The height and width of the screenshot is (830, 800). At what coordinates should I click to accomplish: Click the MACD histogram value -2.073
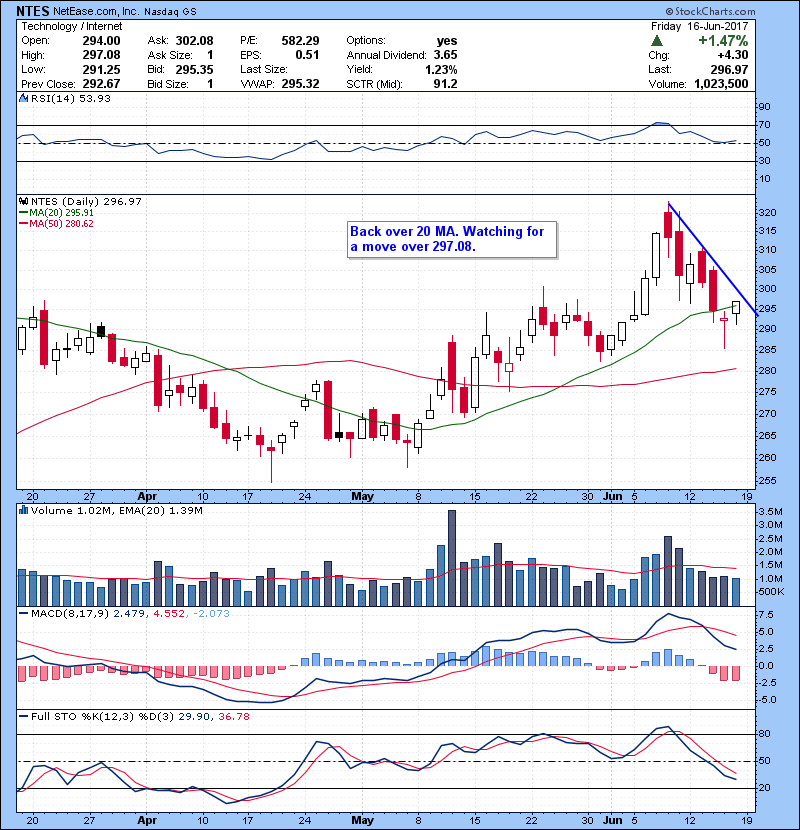click(211, 614)
